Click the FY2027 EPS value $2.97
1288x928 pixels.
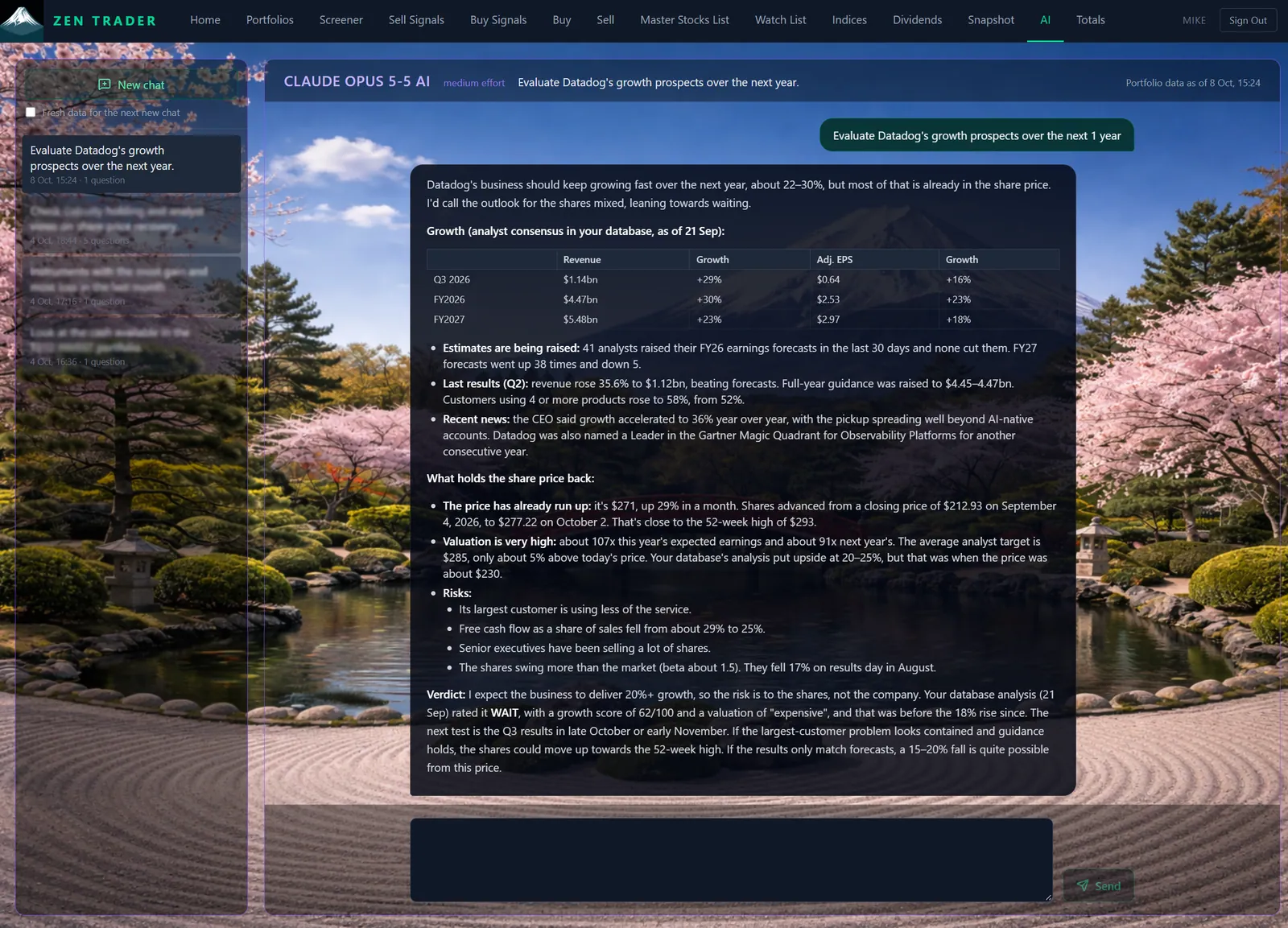828,320
